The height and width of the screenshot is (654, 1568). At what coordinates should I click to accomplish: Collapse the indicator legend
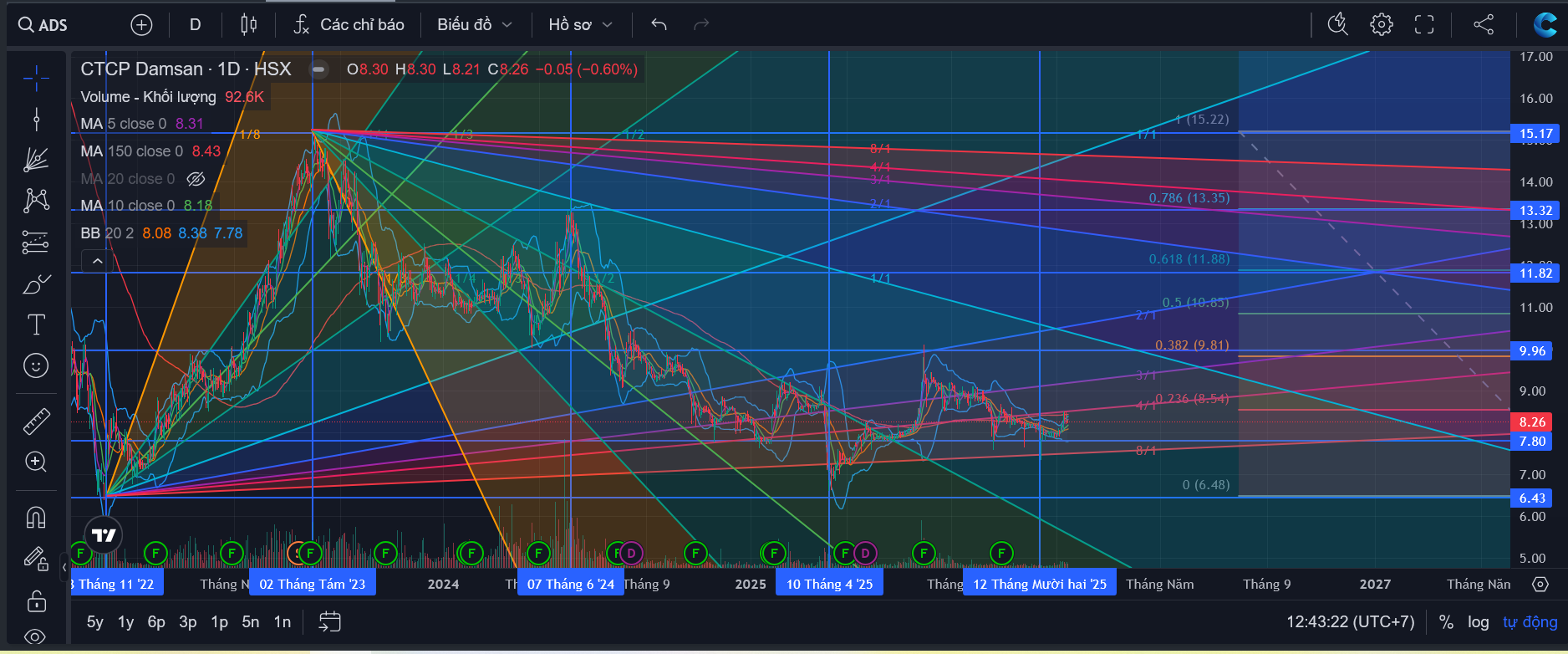click(x=97, y=261)
